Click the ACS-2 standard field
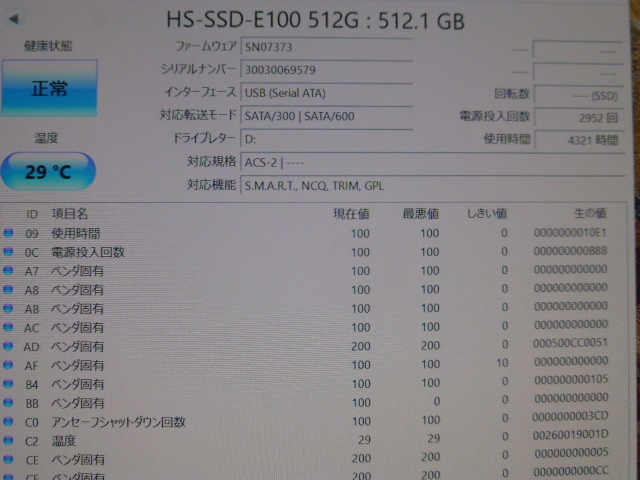 tap(433, 162)
